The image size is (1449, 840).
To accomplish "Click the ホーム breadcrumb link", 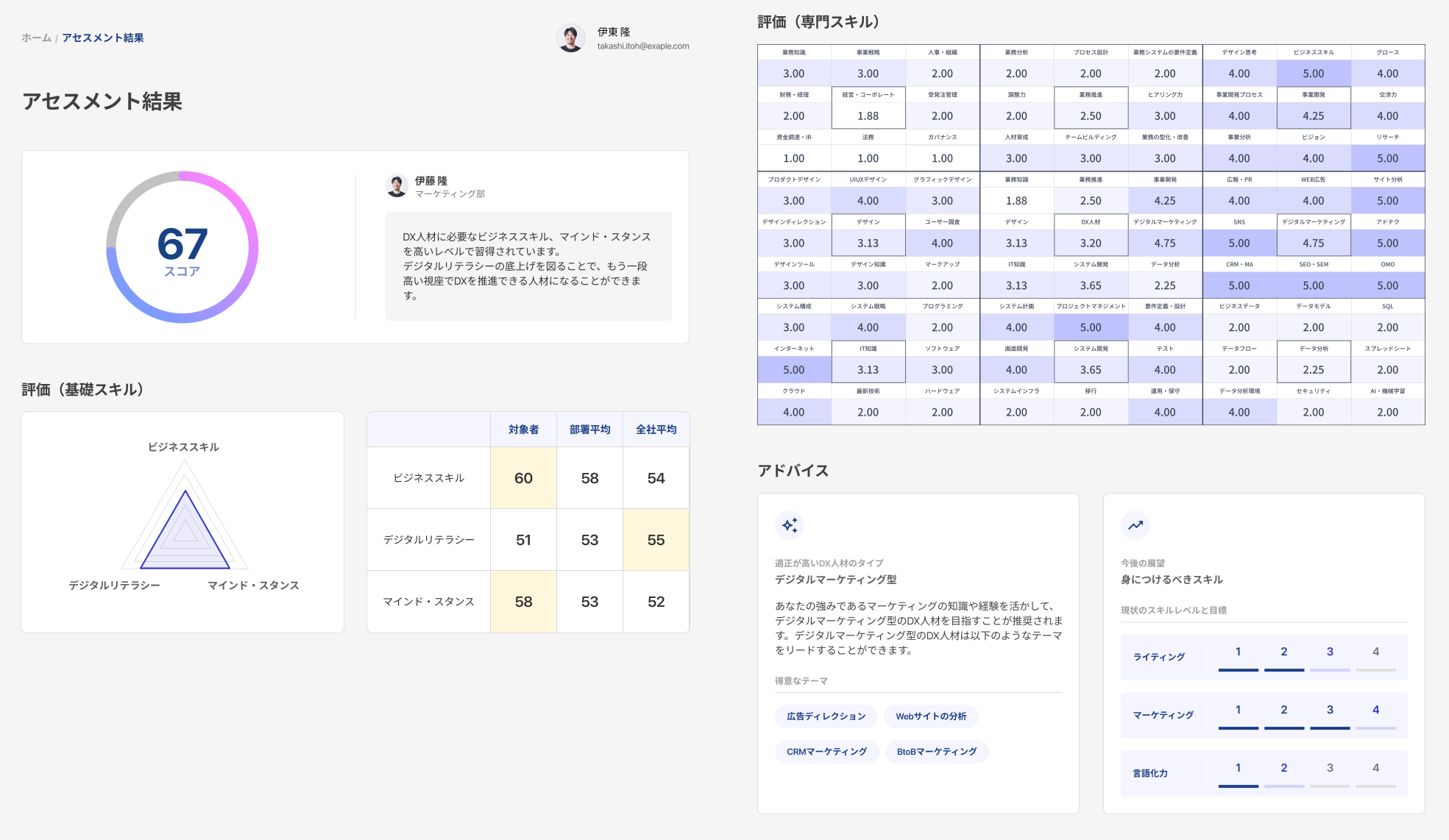I will pyautogui.click(x=36, y=38).
